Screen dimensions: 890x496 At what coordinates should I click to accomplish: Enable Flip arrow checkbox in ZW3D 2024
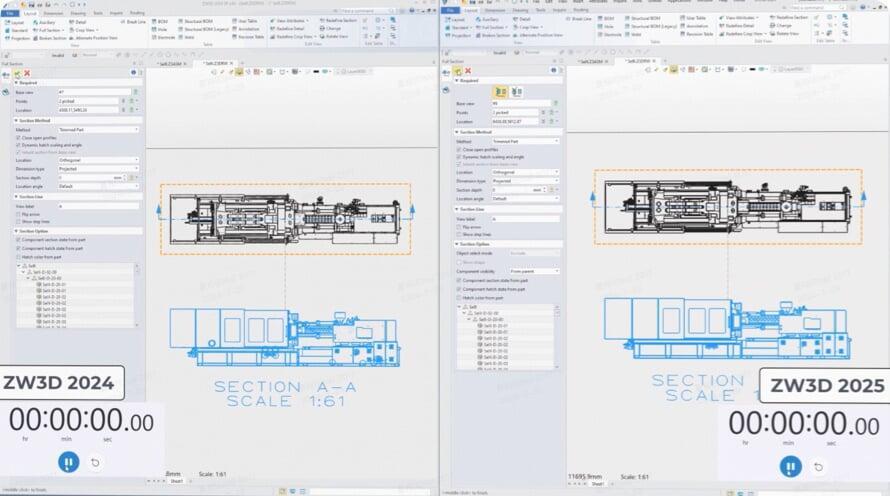[19, 215]
